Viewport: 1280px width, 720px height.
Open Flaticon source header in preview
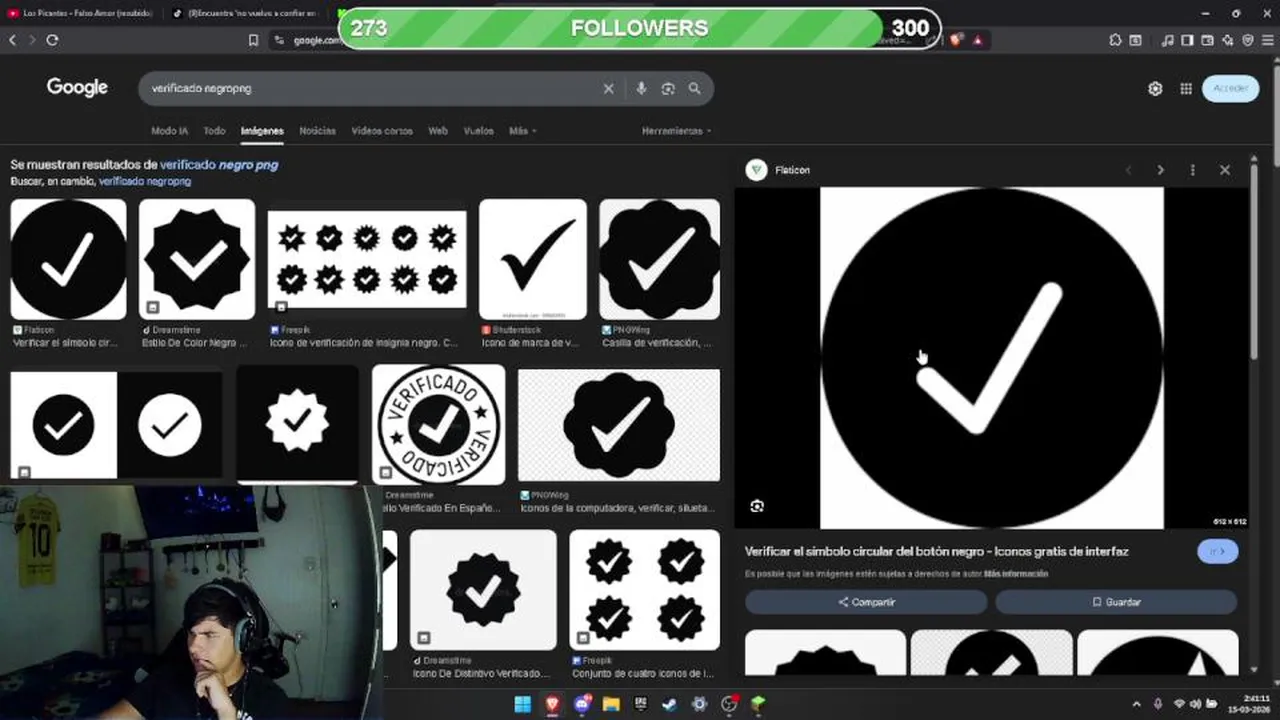[778, 170]
